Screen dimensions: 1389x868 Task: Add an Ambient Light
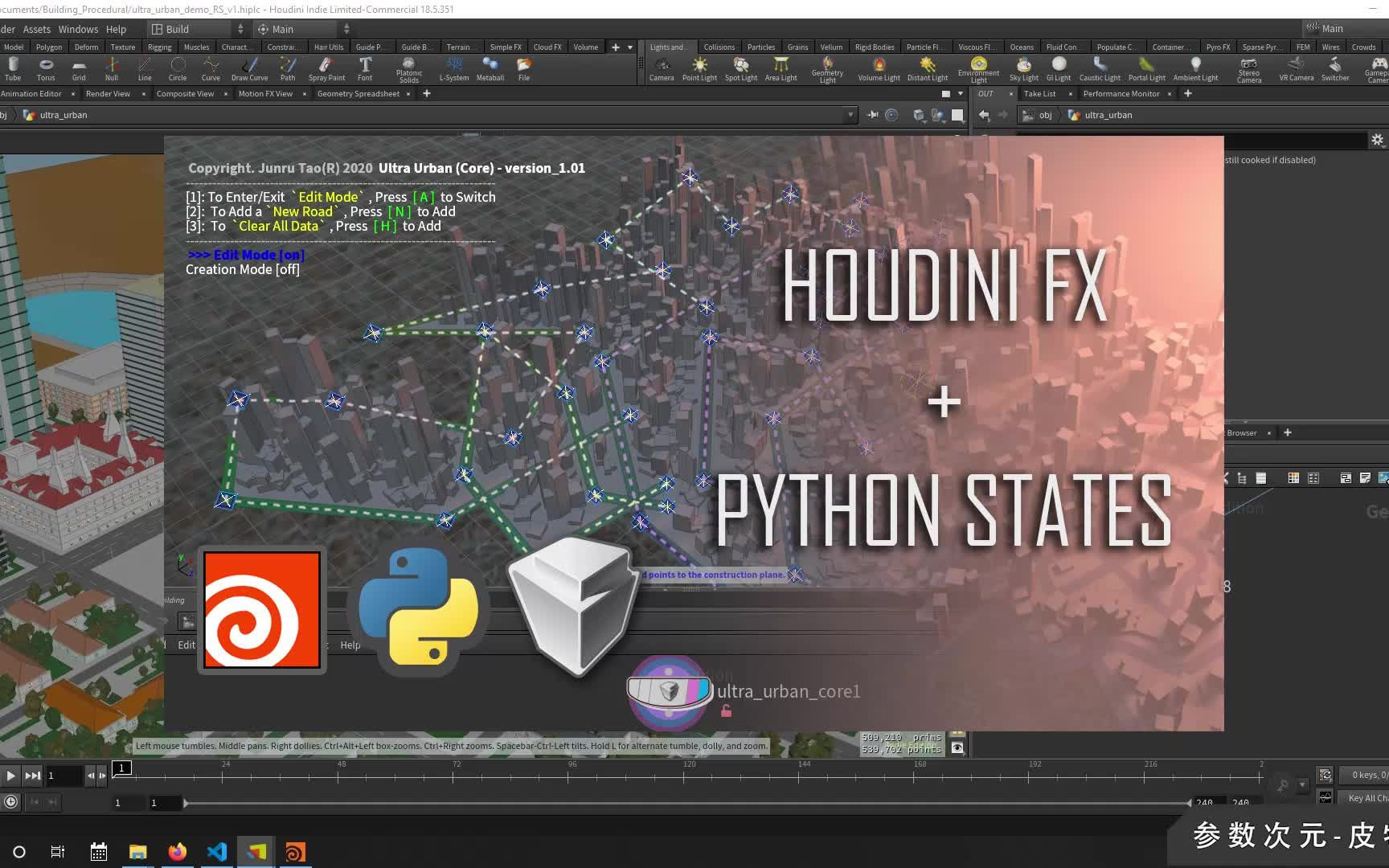(x=1195, y=69)
